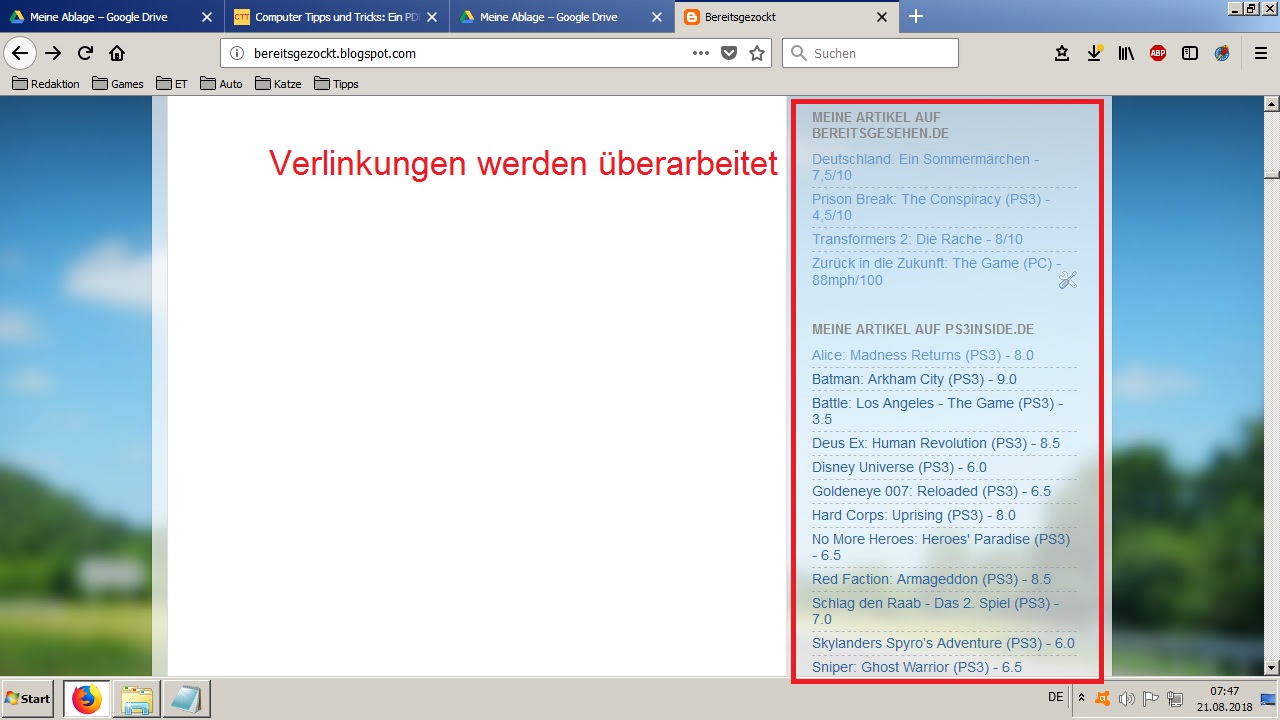The width and height of the screenshot is (1280, 720).
Task: Open the downloads panel
Action: pyautogui.click(x=1094, y=53)
